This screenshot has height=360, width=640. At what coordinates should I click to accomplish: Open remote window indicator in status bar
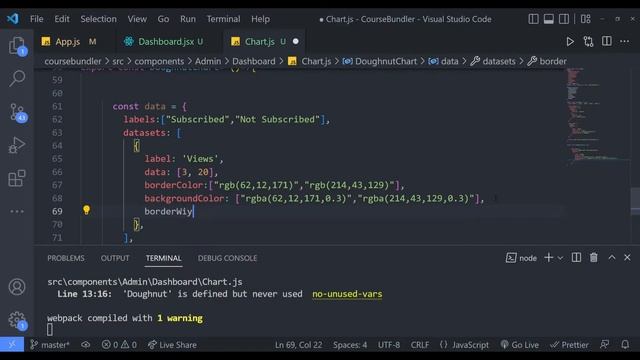(x=12, y=344)
